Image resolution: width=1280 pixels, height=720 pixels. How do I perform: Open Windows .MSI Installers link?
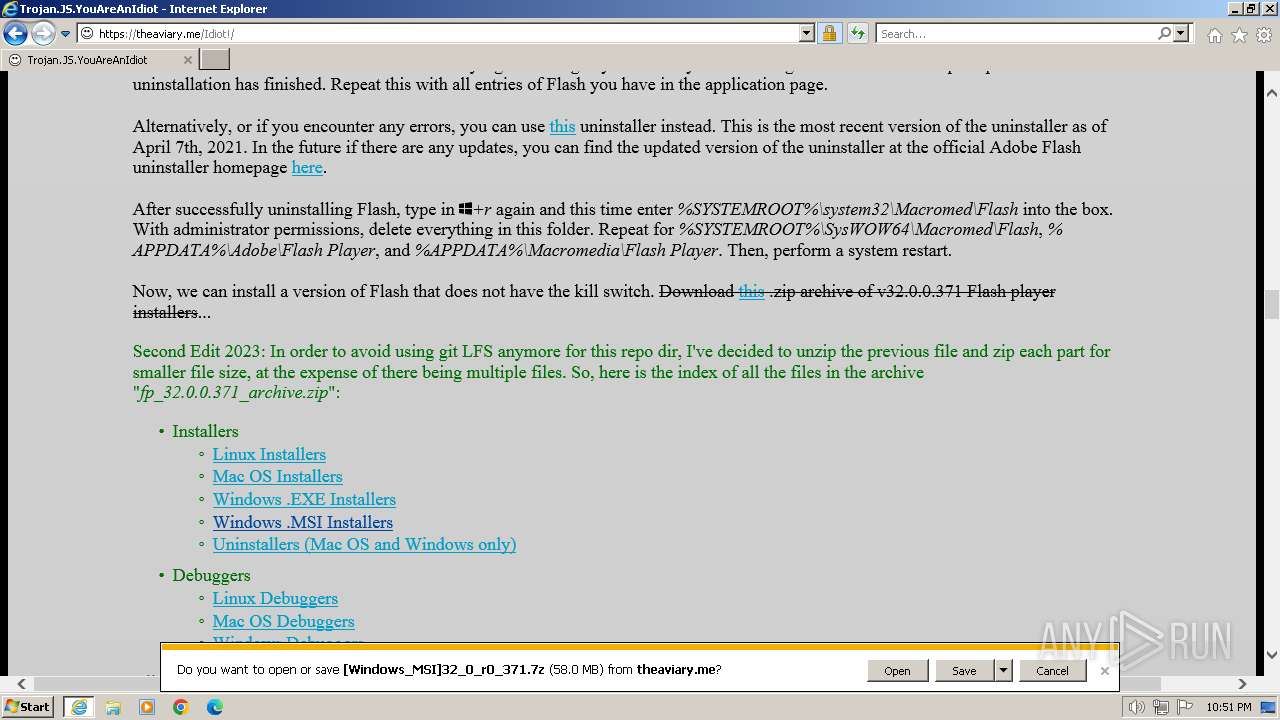(302, 522)
